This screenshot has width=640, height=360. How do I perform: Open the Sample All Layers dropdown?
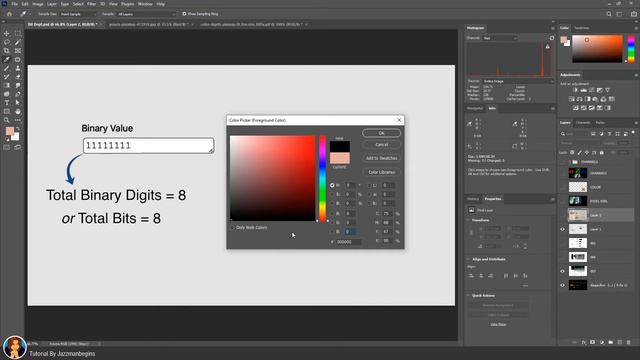point(146,14)
